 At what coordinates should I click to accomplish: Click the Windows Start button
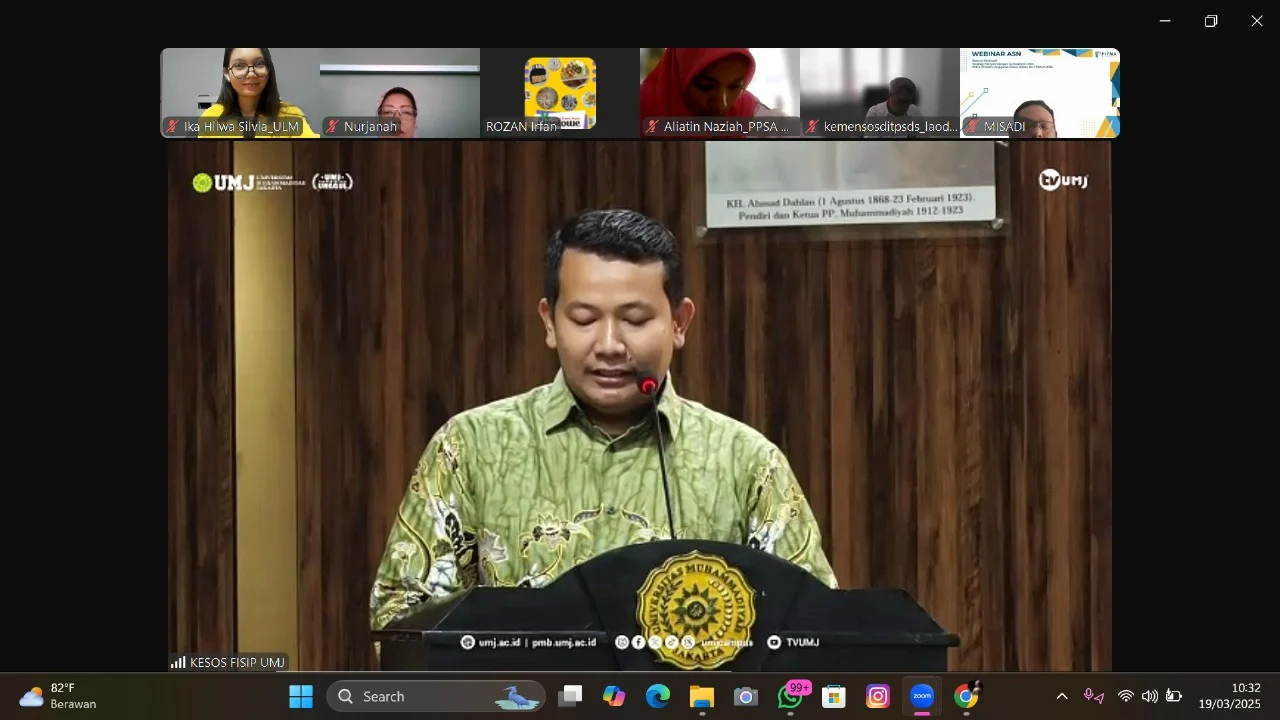coord(301,696)
